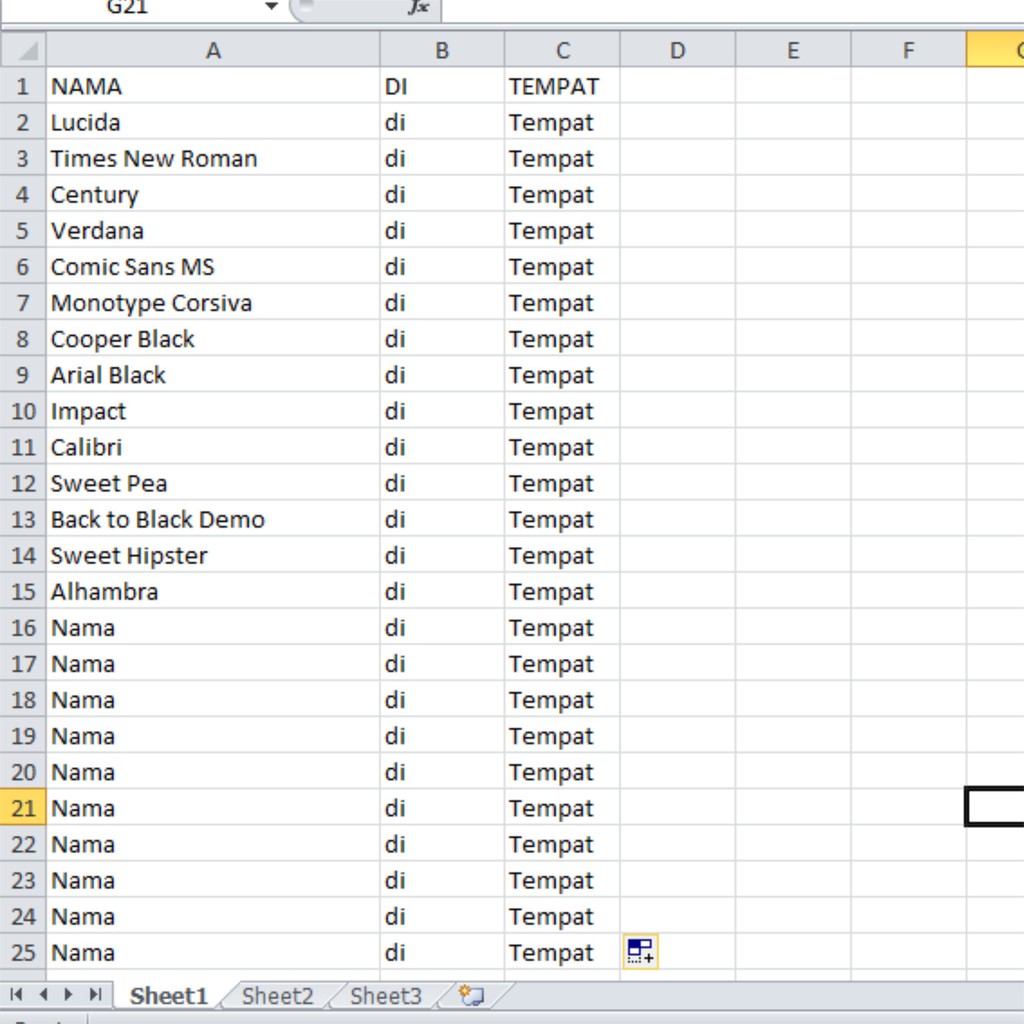This screenshot has width=1024, height=1024.
Task: Expand the Name Box dropdown arrow
Action: [271, 8]
